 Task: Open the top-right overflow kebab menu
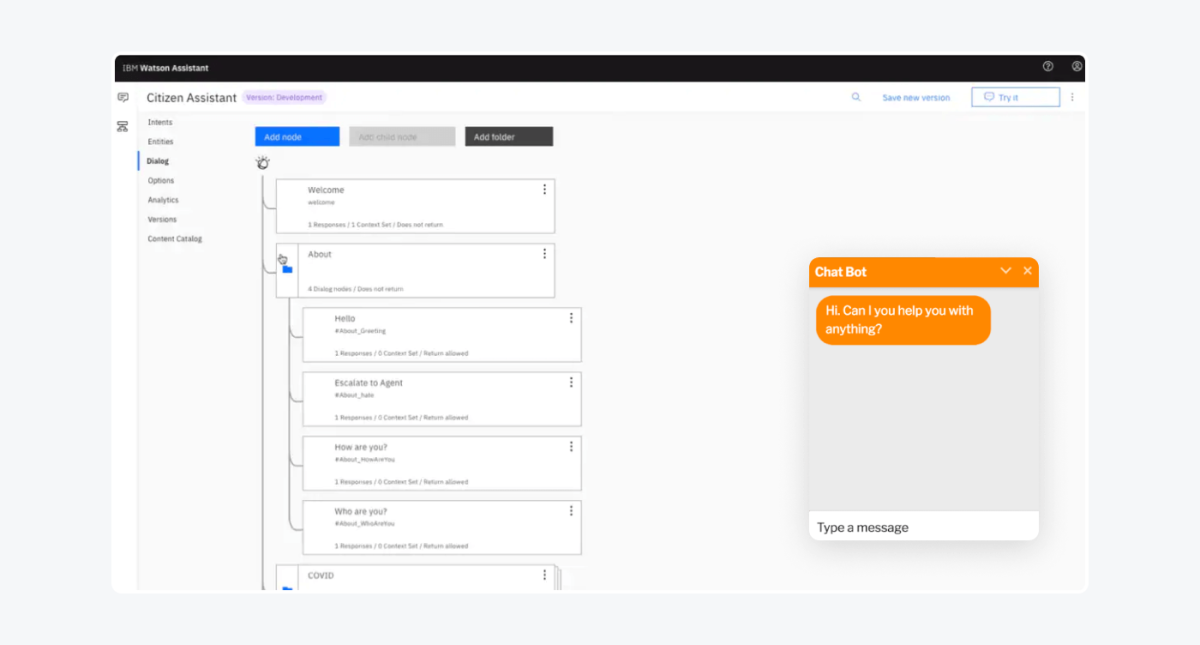pos(1072,97)
